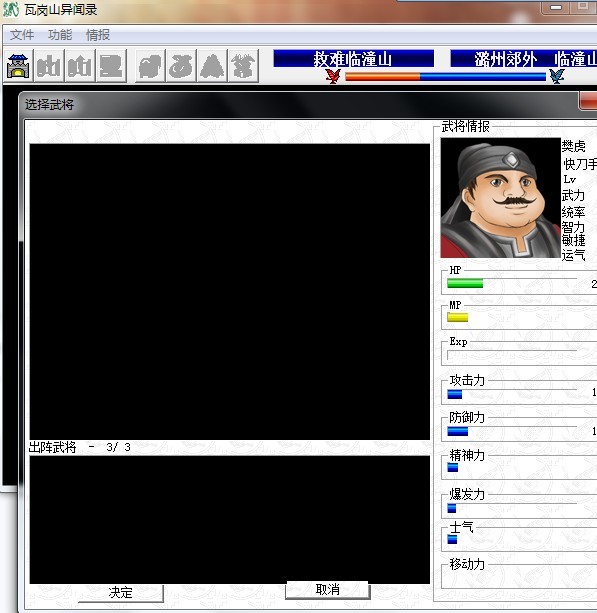Click the greyed scroll-shaped toolbar icon
This screenshot has width=597, height=613.
(111, 66)
